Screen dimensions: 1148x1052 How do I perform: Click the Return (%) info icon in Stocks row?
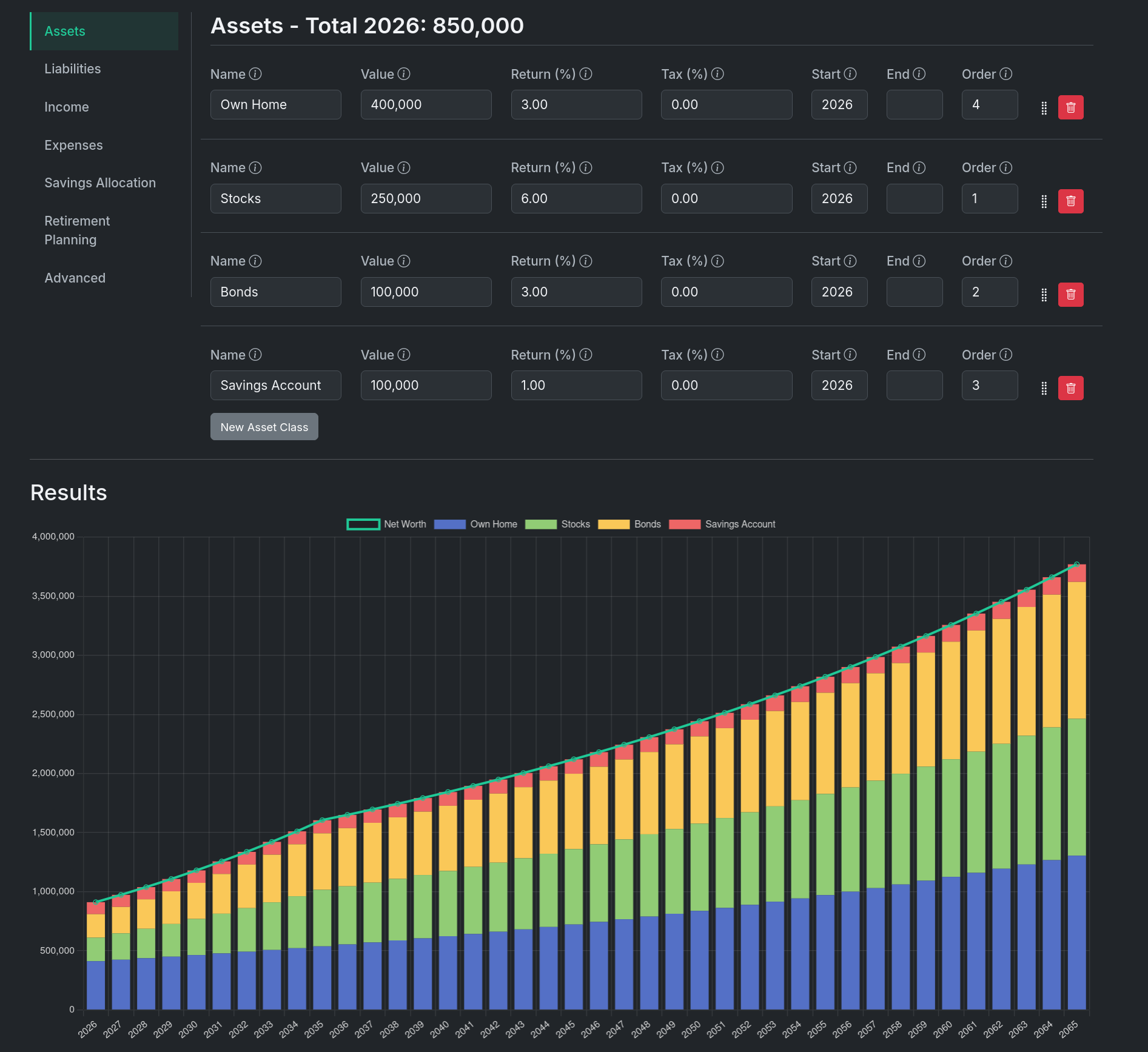pos(586,167)
